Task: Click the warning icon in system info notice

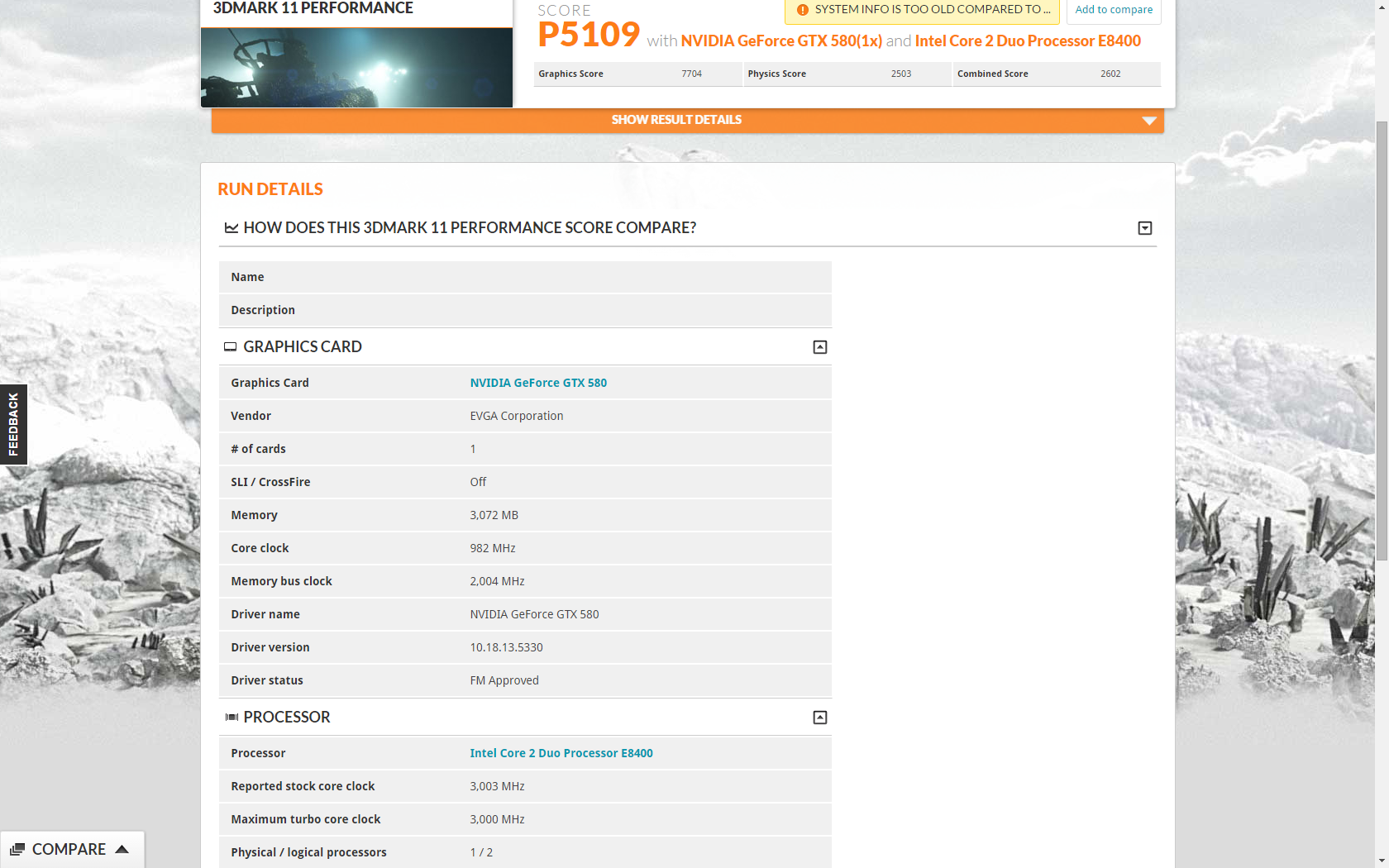Action: click(802, 10)
